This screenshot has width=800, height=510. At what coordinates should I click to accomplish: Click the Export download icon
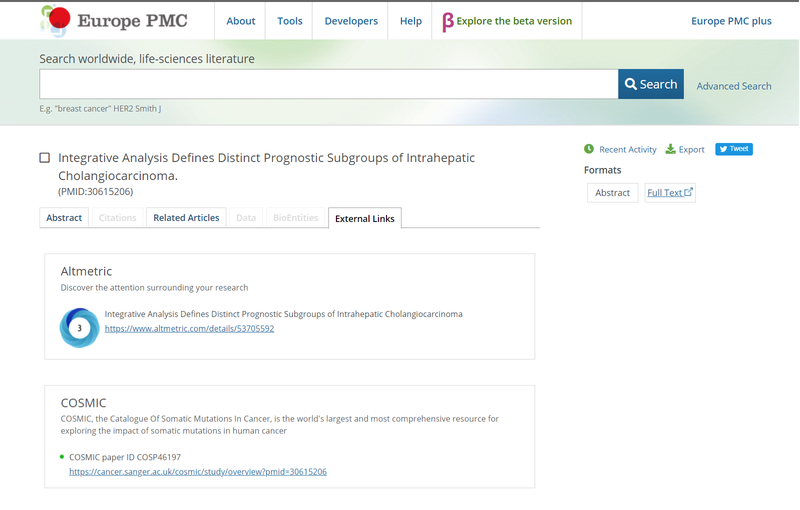point(671,149)
